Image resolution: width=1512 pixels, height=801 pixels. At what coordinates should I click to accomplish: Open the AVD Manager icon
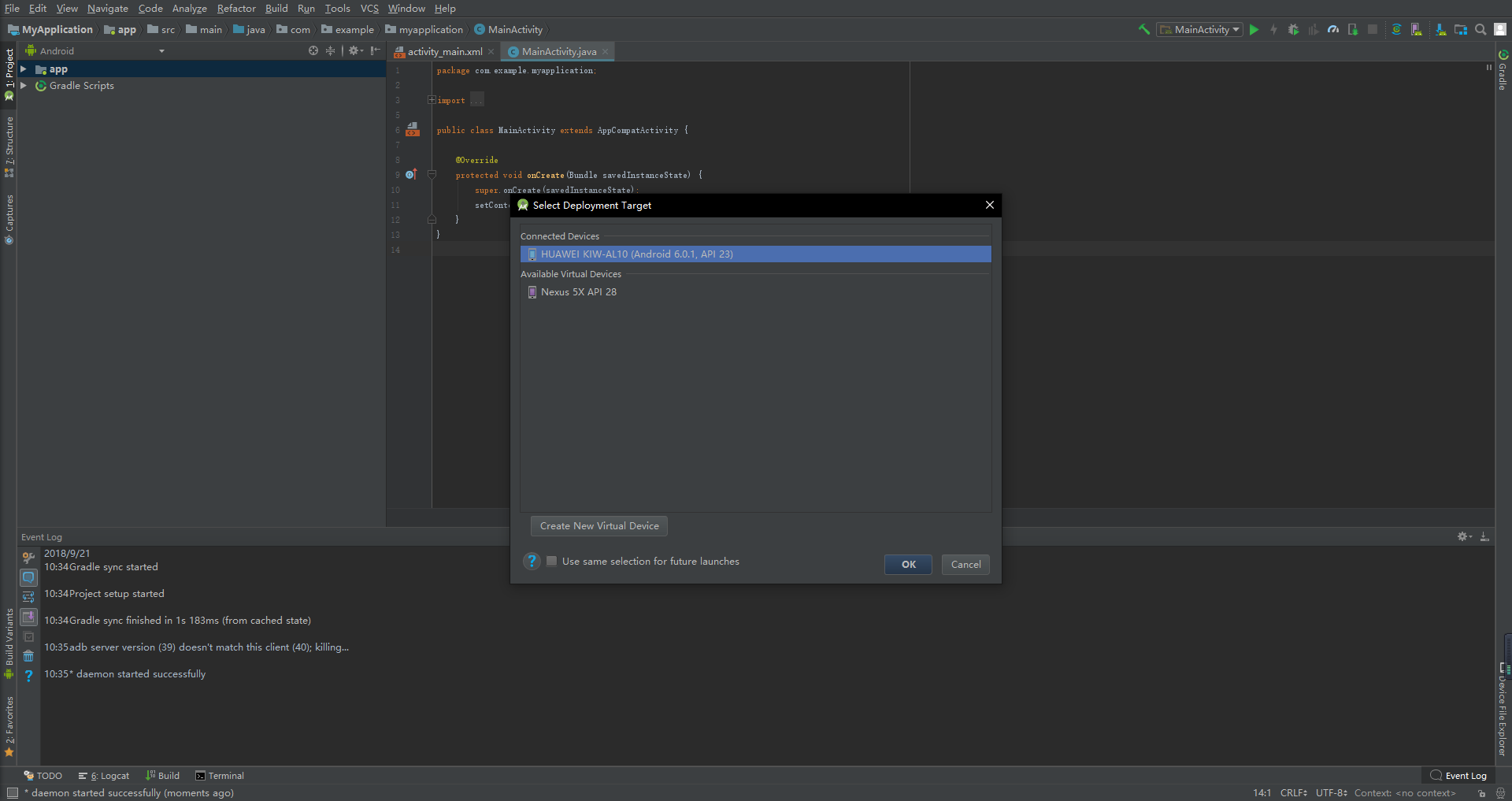[1416, 29]
